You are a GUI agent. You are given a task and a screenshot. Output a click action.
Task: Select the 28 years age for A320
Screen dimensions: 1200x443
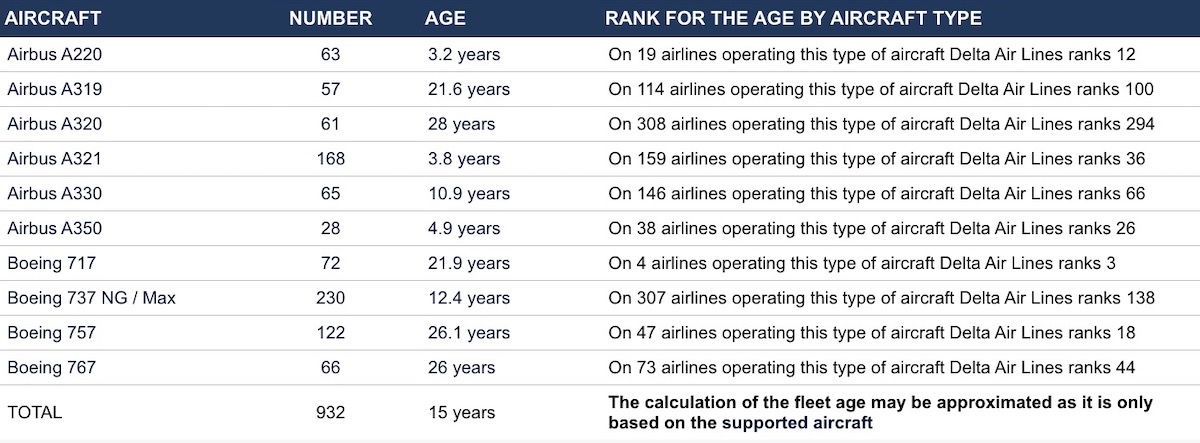pyautogui.click(x=460, y=124)
